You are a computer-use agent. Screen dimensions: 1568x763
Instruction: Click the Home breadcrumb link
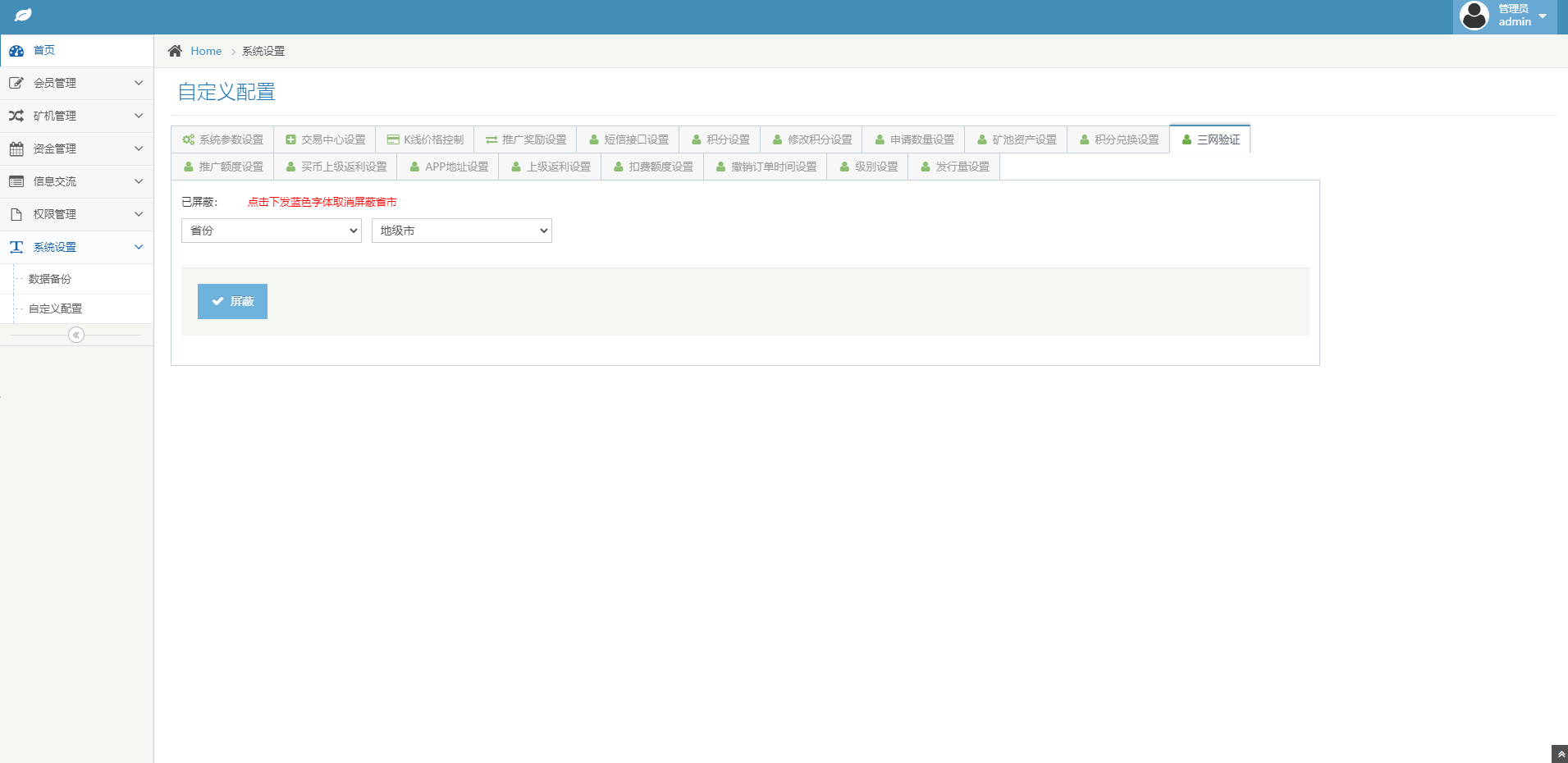[206, 51]
